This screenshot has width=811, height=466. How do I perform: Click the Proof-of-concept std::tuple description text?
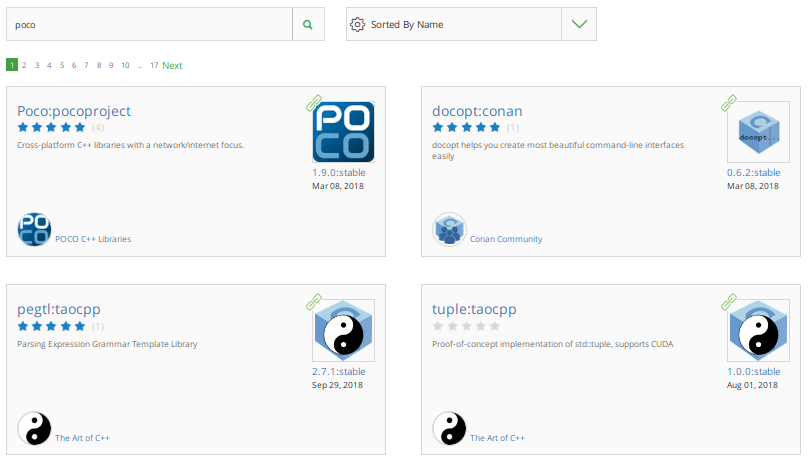(552, 344)
